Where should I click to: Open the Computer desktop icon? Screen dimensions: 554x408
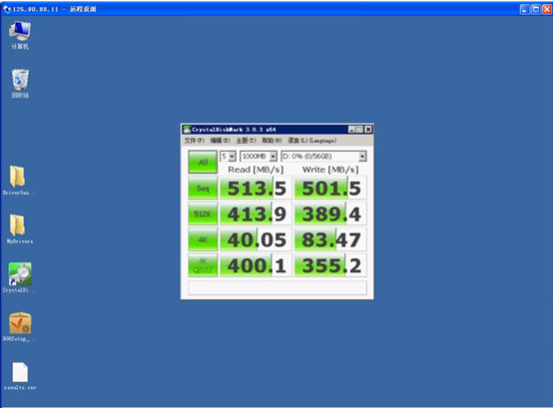[20, 35]
